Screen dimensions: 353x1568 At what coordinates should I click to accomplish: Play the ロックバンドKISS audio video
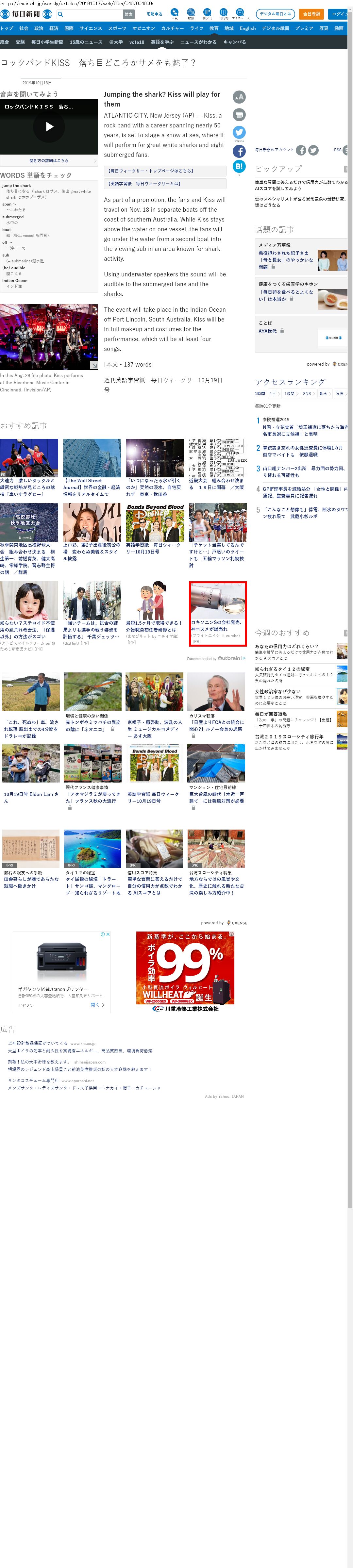click(x=49, y=126)
